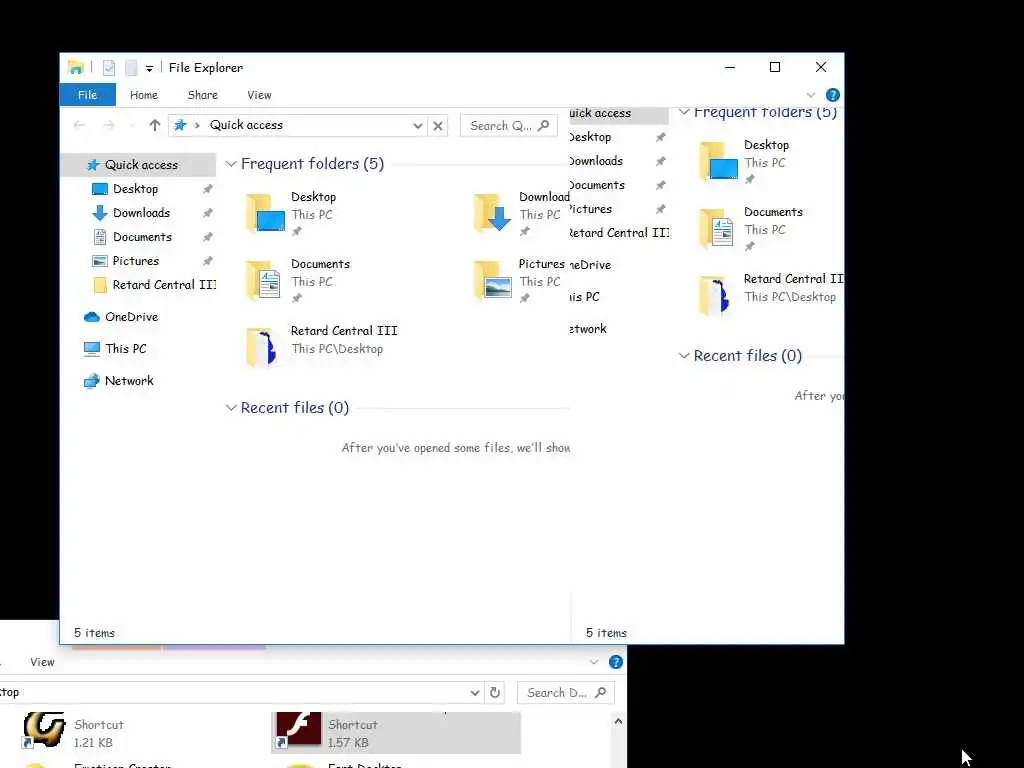Click Refresh in the background window
Viewport: 1024px width, 768px height.
pyautogui.click(x=495, y=693)
